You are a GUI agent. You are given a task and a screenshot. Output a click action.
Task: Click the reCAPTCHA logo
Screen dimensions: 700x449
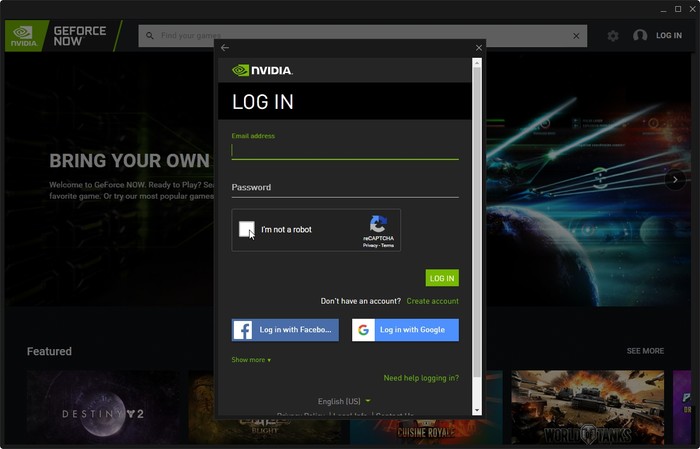378,224
